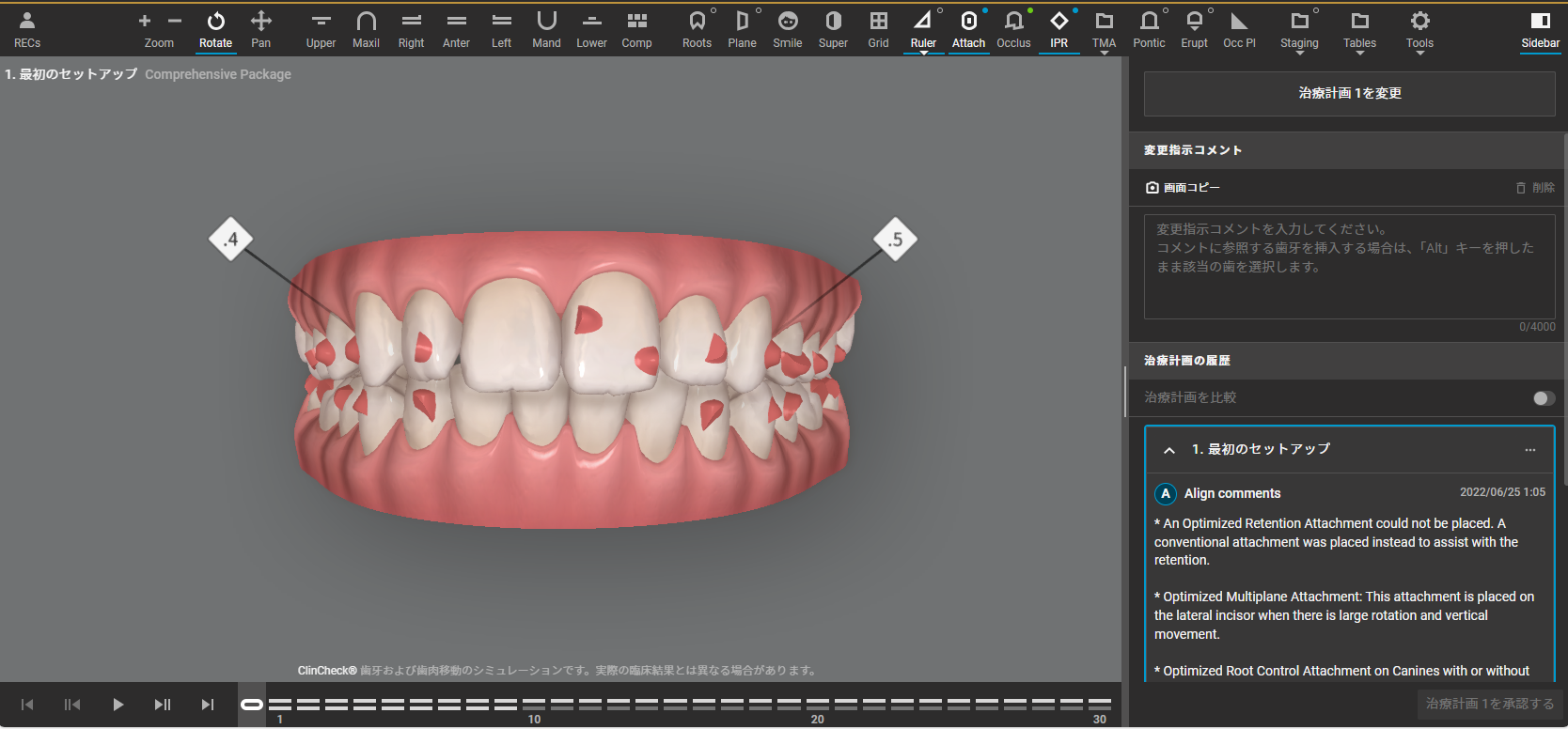Image resolution: width=1568 pixels, height=729 pixels.
Task: Toggle the 治療計画を比較 switch
Action: point(1543,398)
